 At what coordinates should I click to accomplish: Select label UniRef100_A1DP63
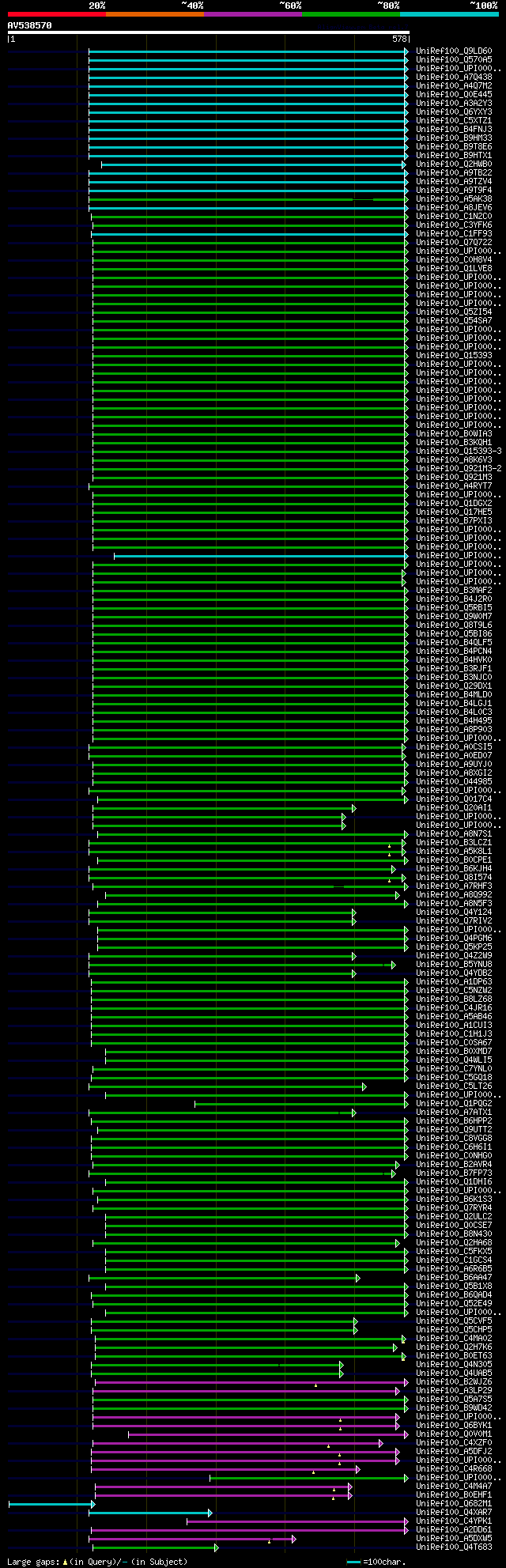click(454, 982)
